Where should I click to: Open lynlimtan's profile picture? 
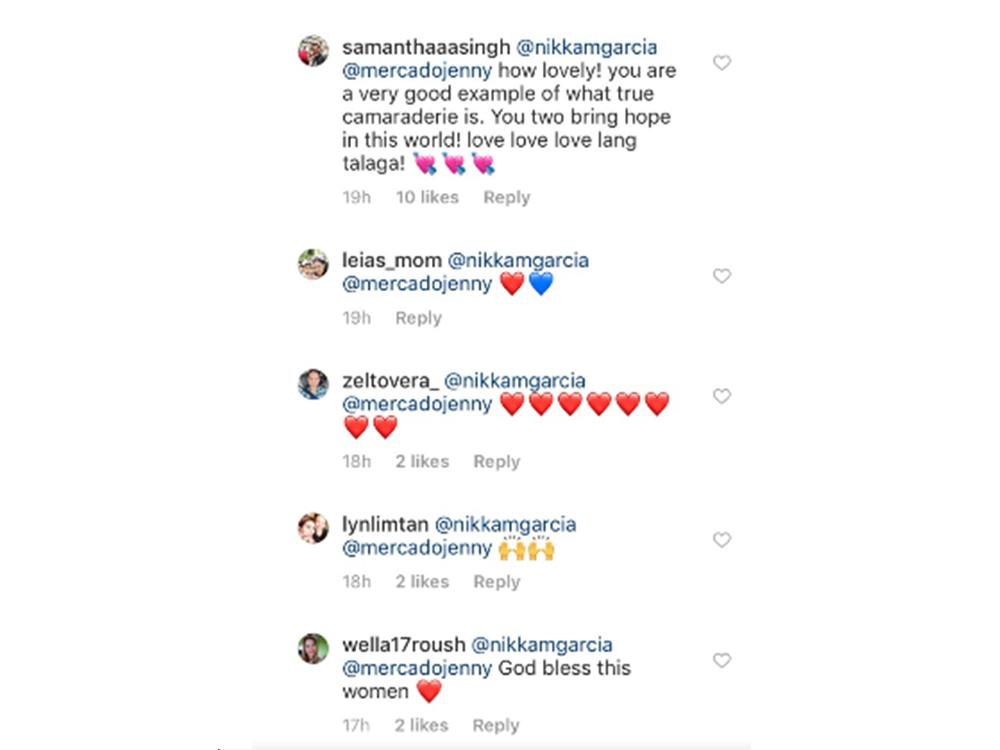[x=313, y=528]
